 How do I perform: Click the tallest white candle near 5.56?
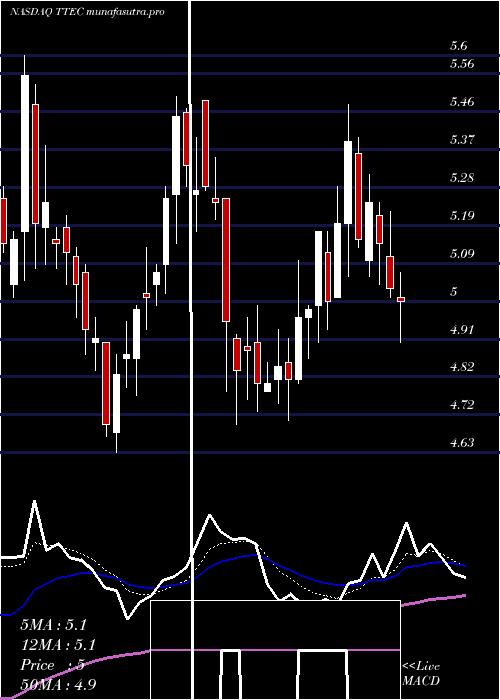(25, 153)
